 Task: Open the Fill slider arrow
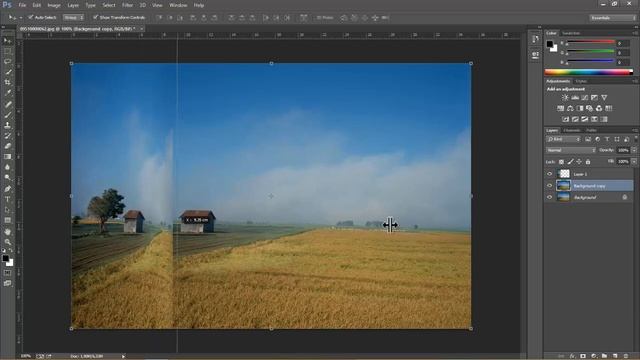coord(634,162)
